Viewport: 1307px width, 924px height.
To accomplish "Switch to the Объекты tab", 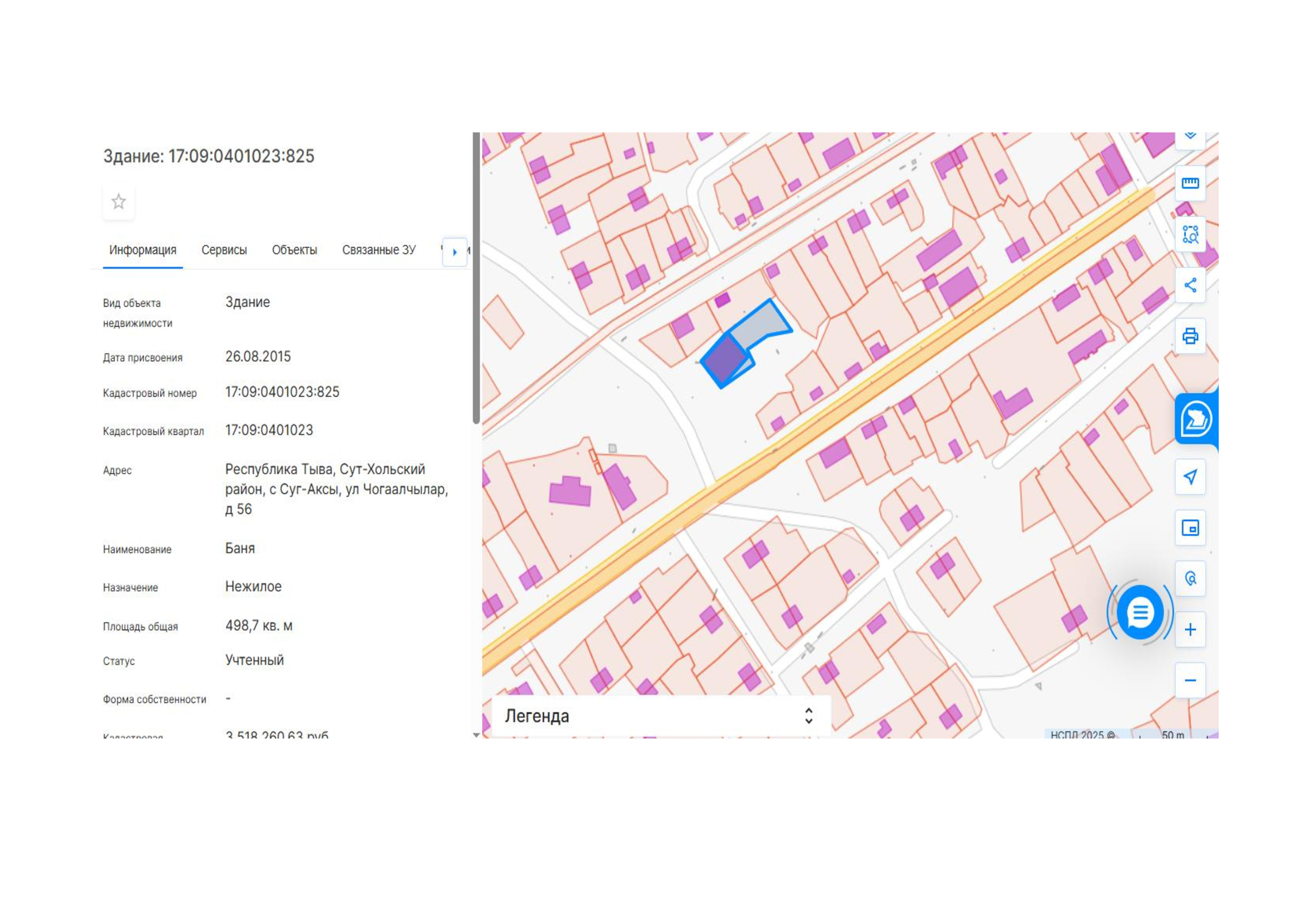I will [x=294, y=250].
